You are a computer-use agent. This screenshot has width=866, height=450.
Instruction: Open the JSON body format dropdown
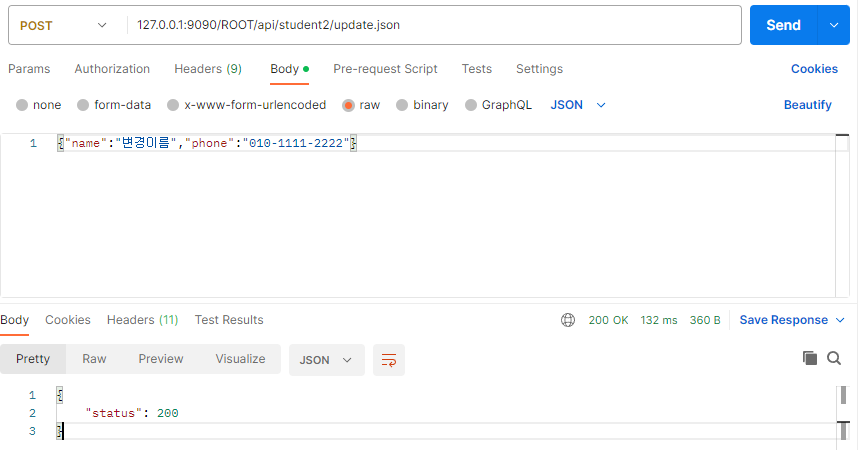click(x=578, y=105)
